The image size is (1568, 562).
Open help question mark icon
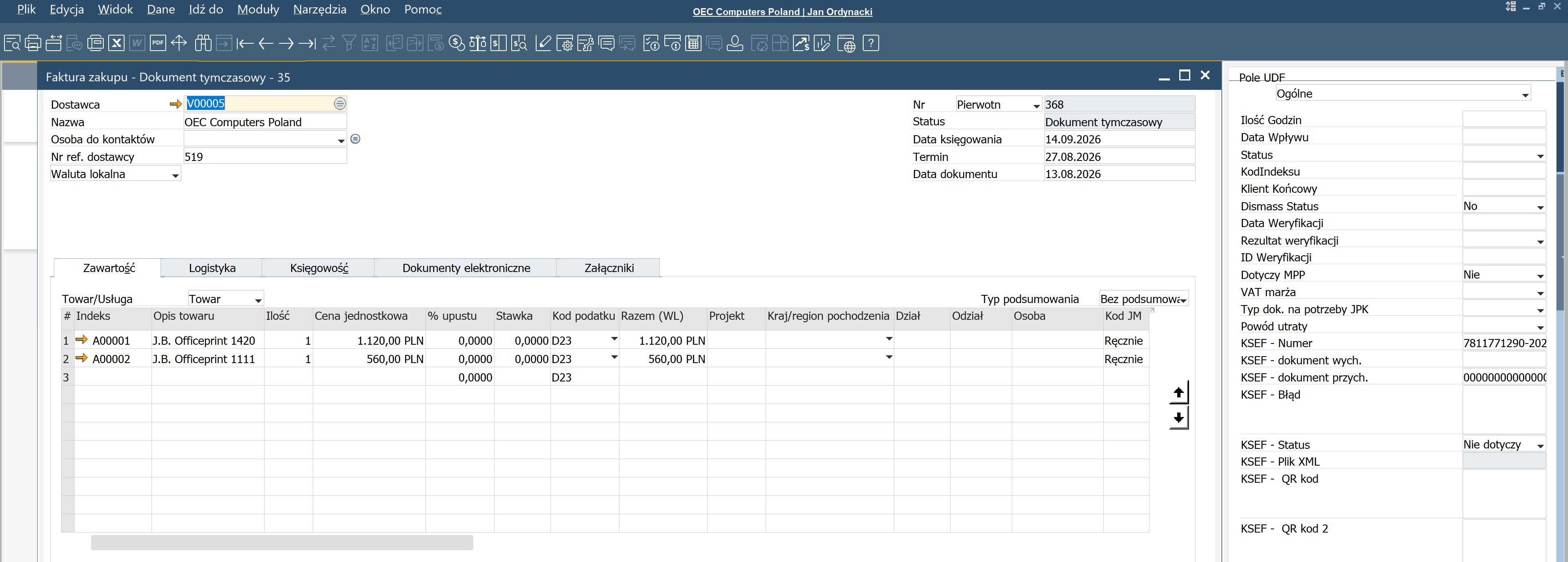tap(871, 43)
